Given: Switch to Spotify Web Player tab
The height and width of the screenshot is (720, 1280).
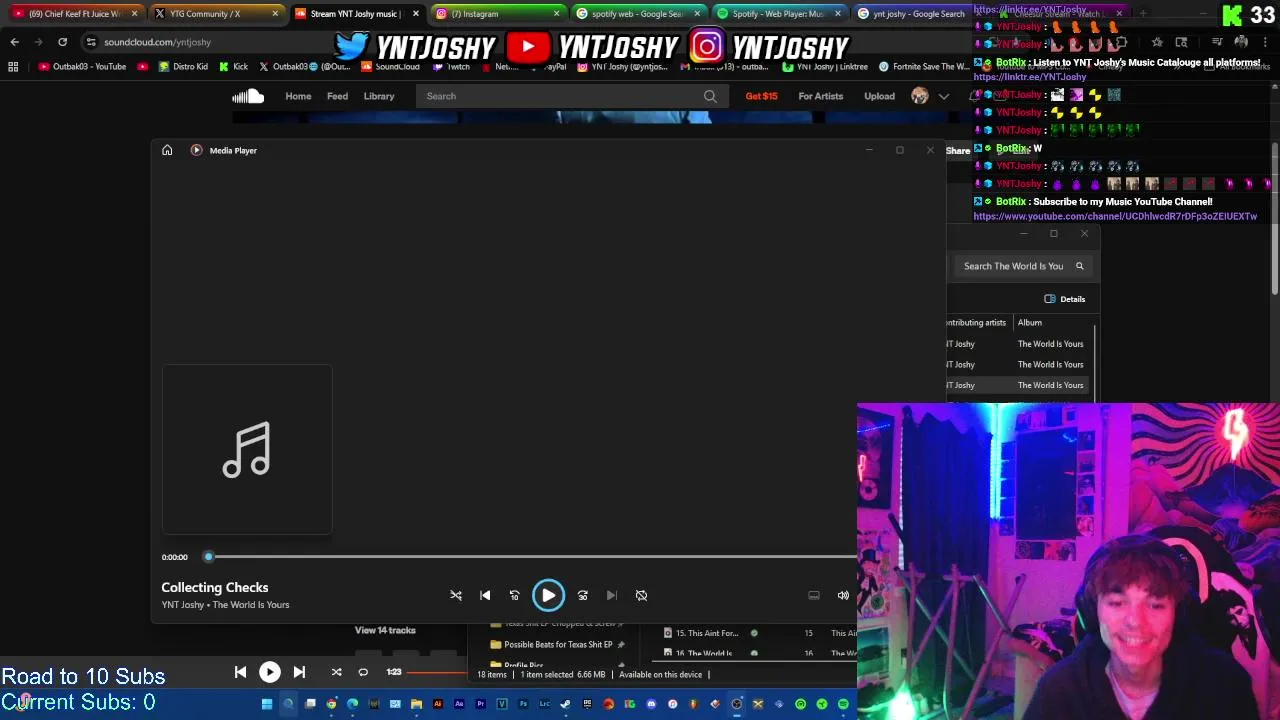Looking at the screenshot, I should click(x=777, y=14).
